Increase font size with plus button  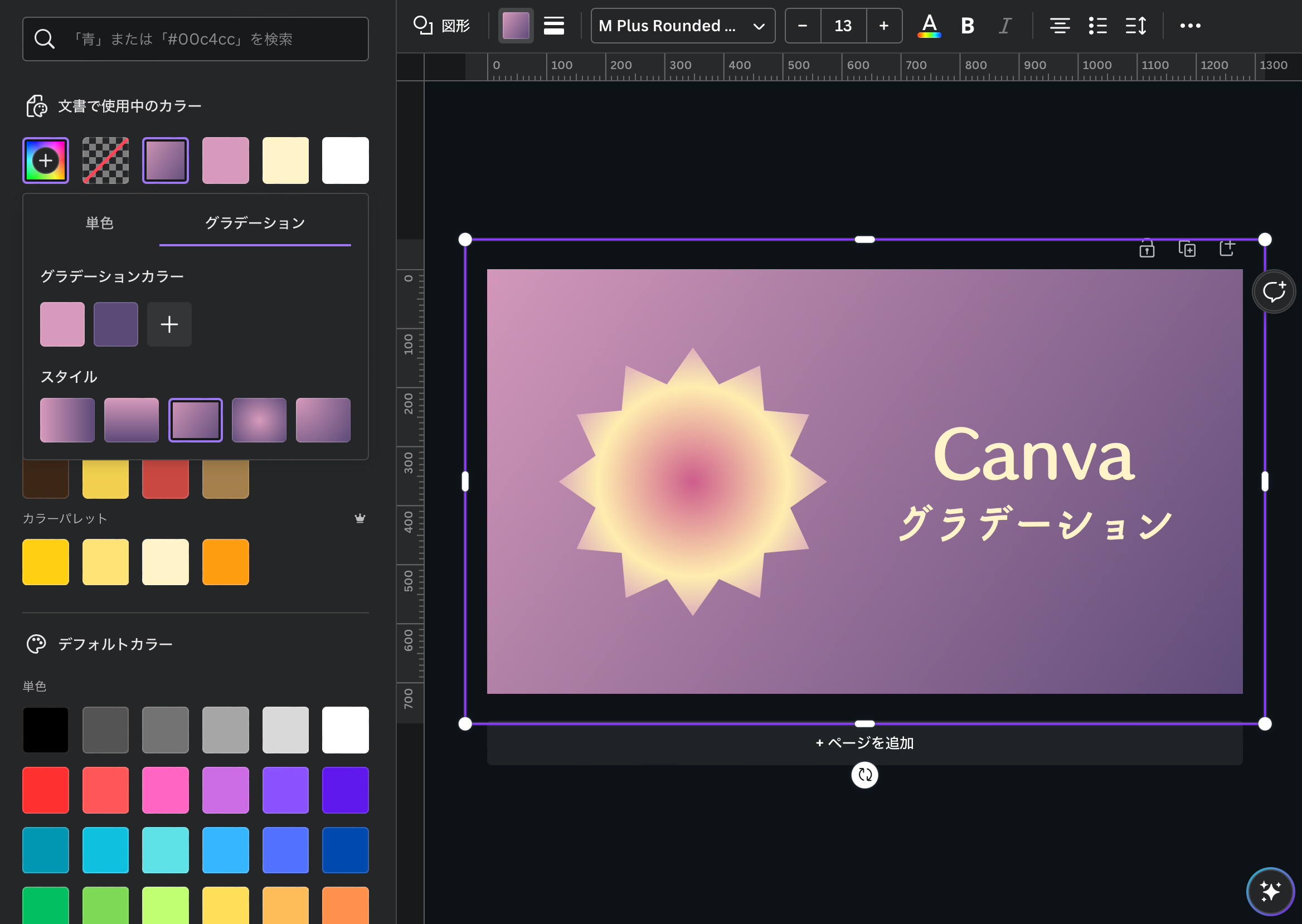[x=883, y=26]
